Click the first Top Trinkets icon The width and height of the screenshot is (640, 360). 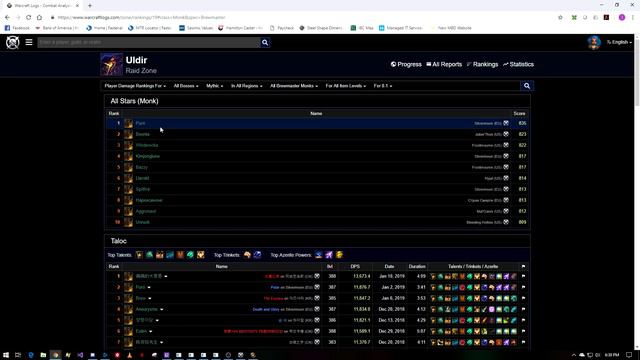click(247, 255)
